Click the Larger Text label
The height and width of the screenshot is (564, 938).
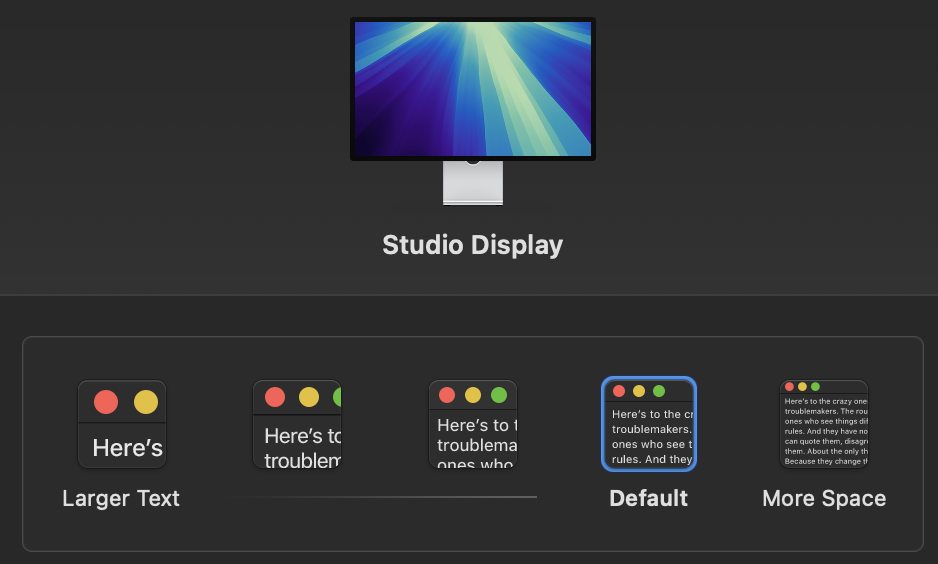[121, 498]
